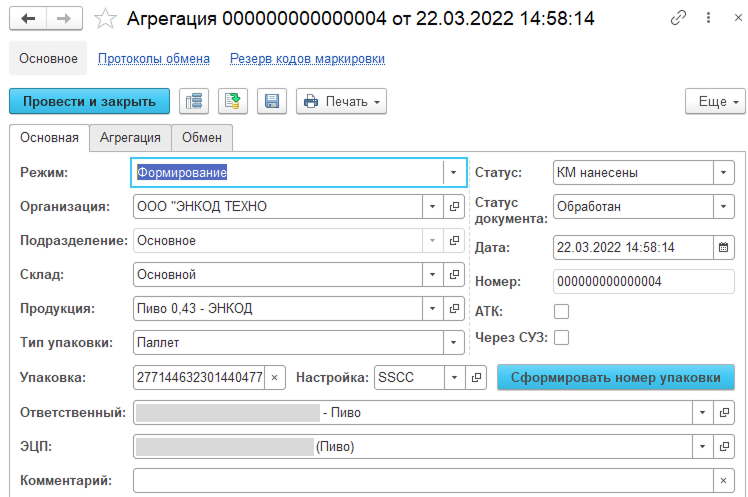Add this document to favorites star
The image size is (748, 497).
103,19
